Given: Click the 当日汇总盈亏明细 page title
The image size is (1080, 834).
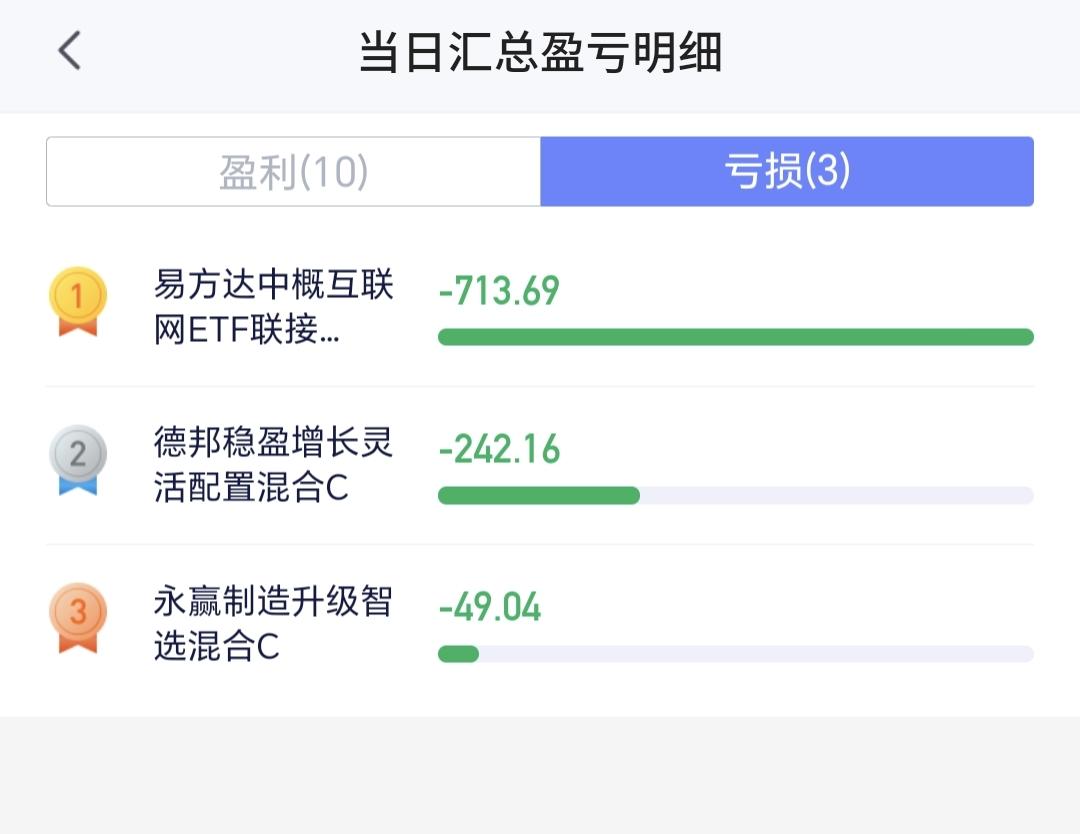Looking at the screenshot, I should (x=541, y=52).
